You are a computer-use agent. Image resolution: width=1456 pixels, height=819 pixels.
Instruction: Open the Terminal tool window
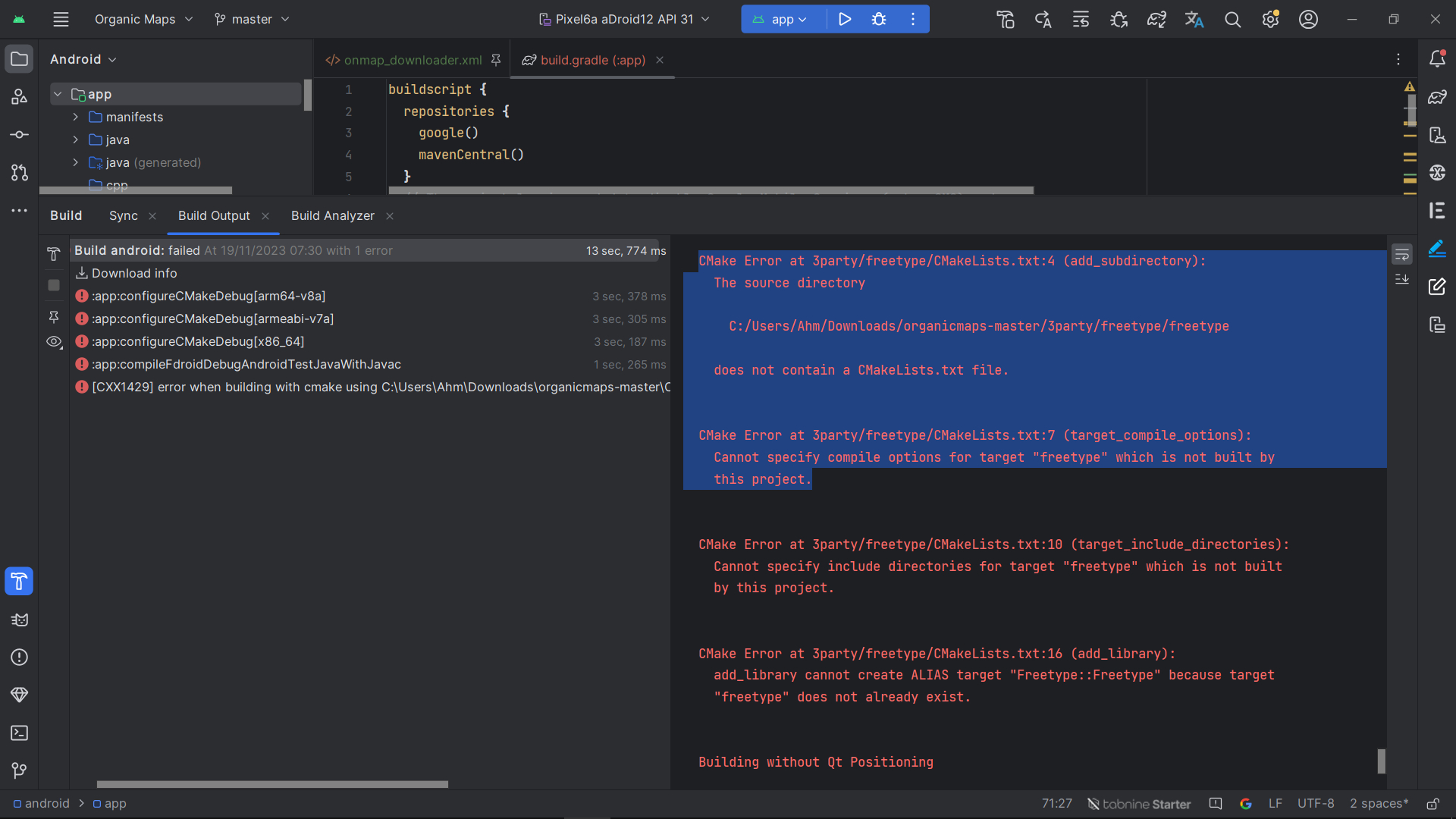[x=19, y=733]
